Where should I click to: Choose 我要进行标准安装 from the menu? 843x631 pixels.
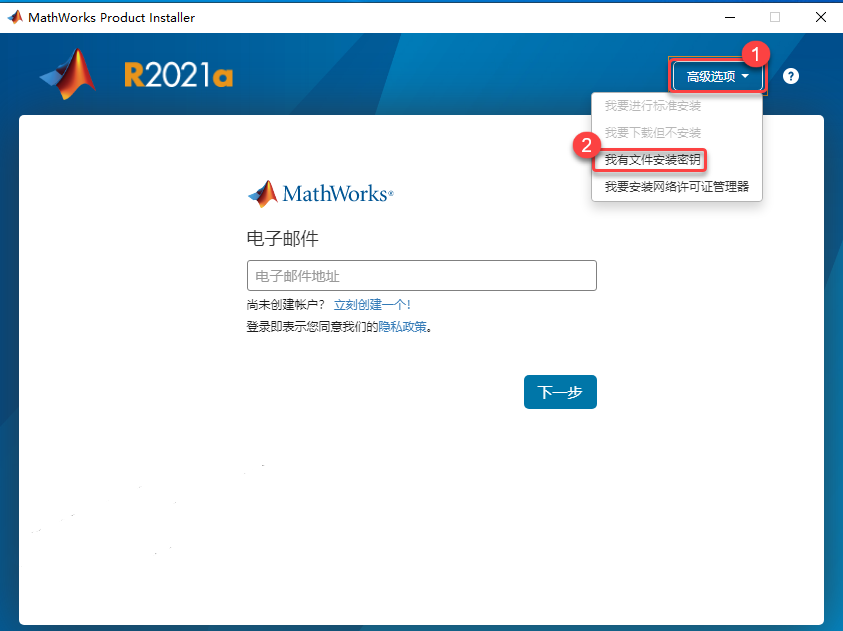[x=653, y=106]
